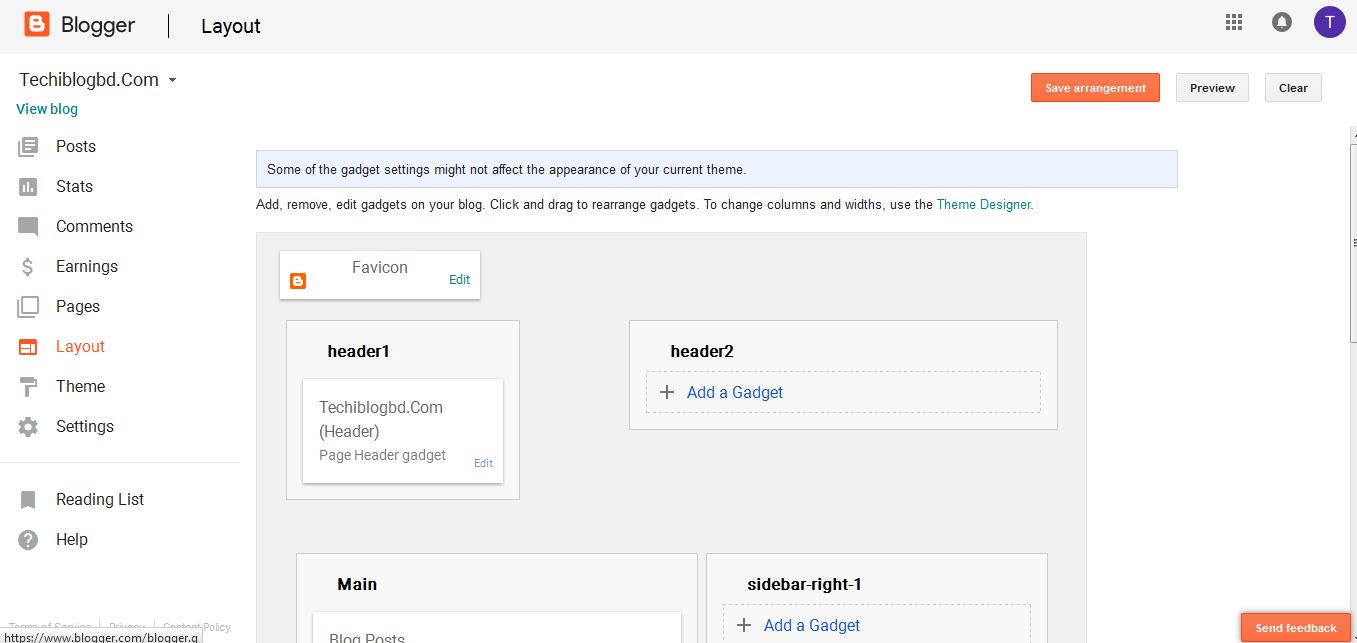Follow the Theme Designer link
Image resolution: width=1357 pixels, height=643 pixels.
[983, 204]
